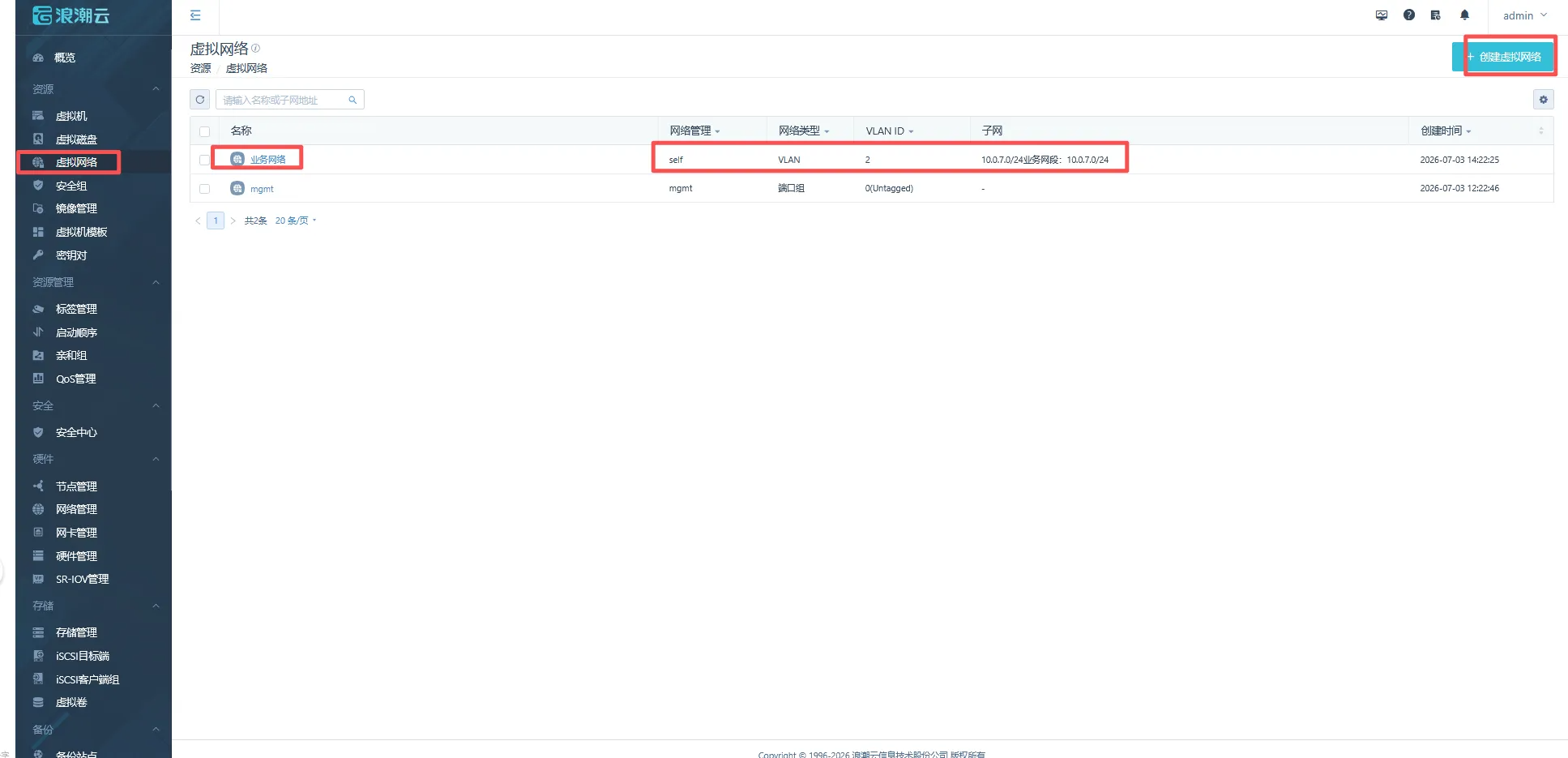
Task: Collapse the 存储 sidebar section
Action: [156, 606]
